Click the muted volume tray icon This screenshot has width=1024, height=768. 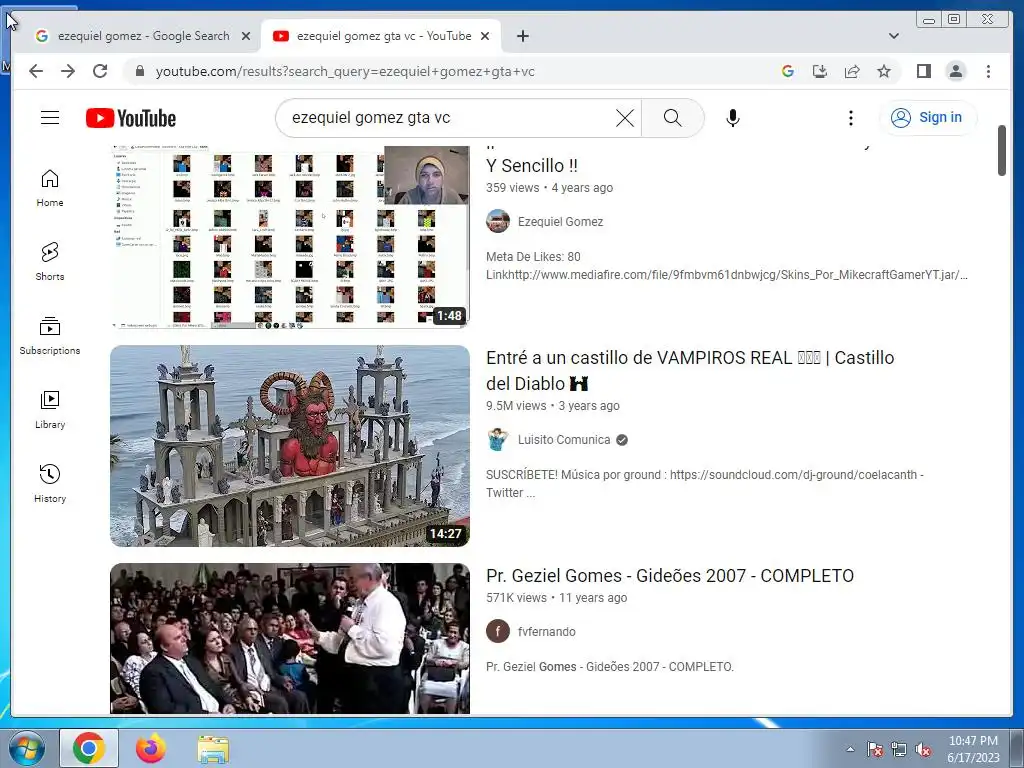click(x=923, y=749)
